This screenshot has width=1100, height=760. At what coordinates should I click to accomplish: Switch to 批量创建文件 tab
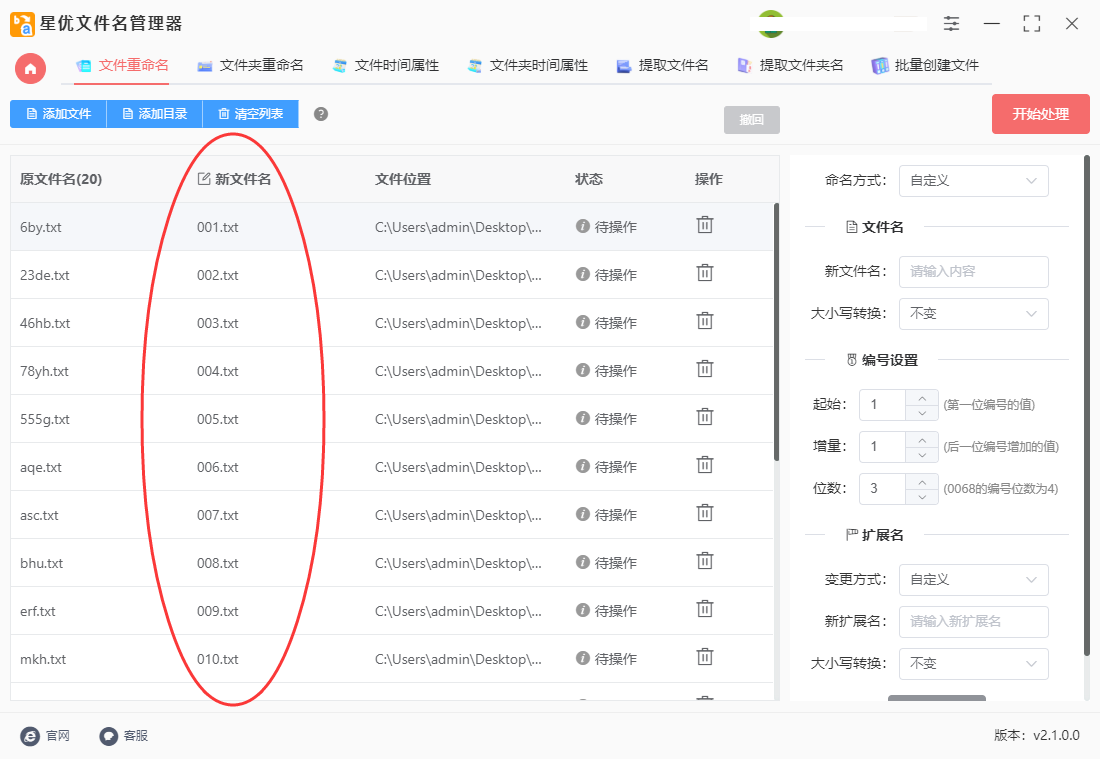(x=925, y=66)
